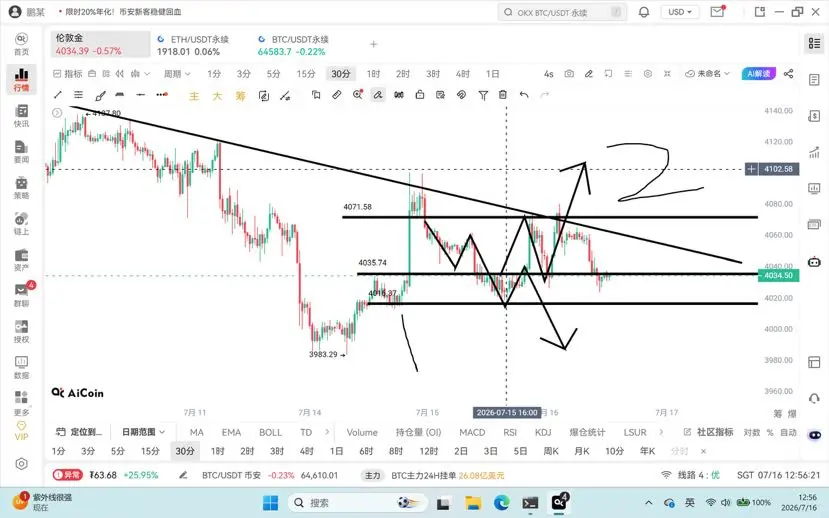This screenshot has width=829, height=518.
Task: Toggle the MA indicator
Action: point(197,432)
